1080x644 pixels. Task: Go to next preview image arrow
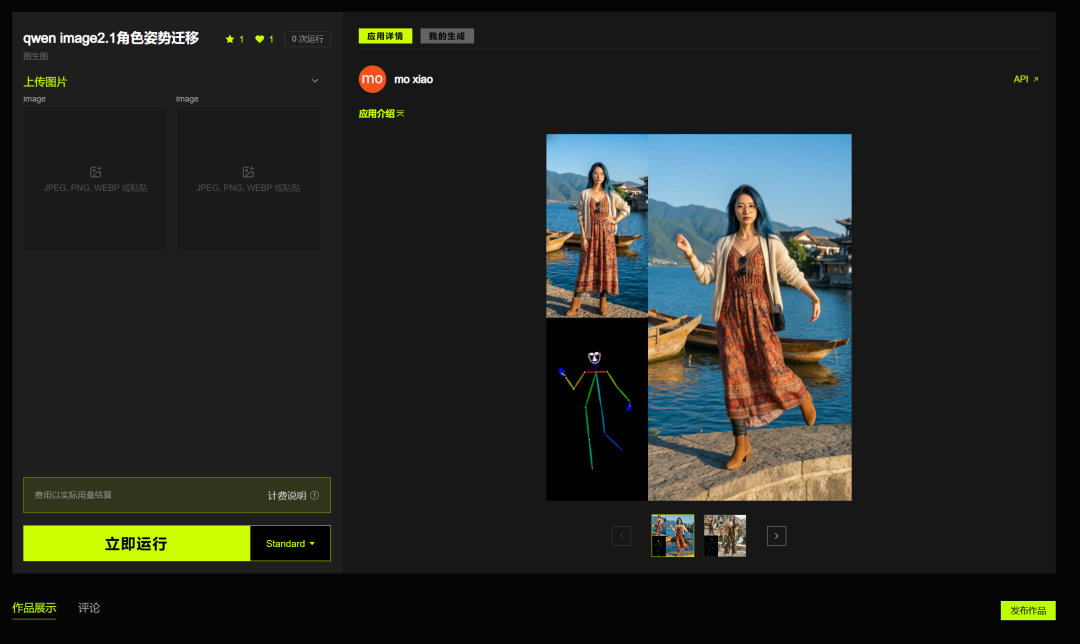[776, 536]
